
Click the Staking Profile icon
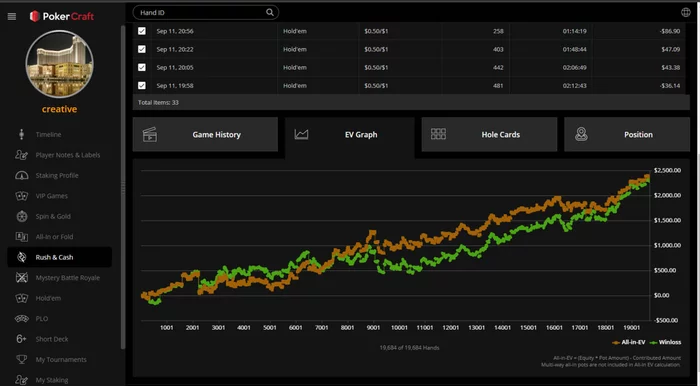(x=21, y=175)
